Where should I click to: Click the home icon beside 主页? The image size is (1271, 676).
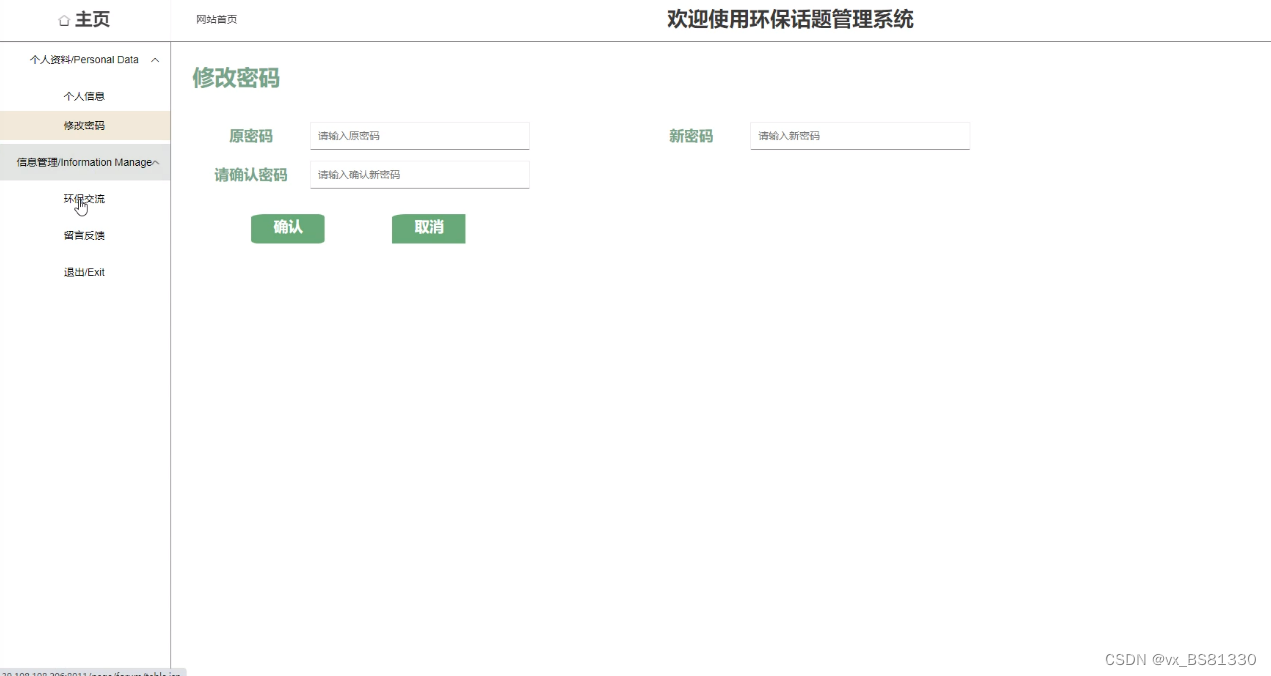click(x=64, y=20)
